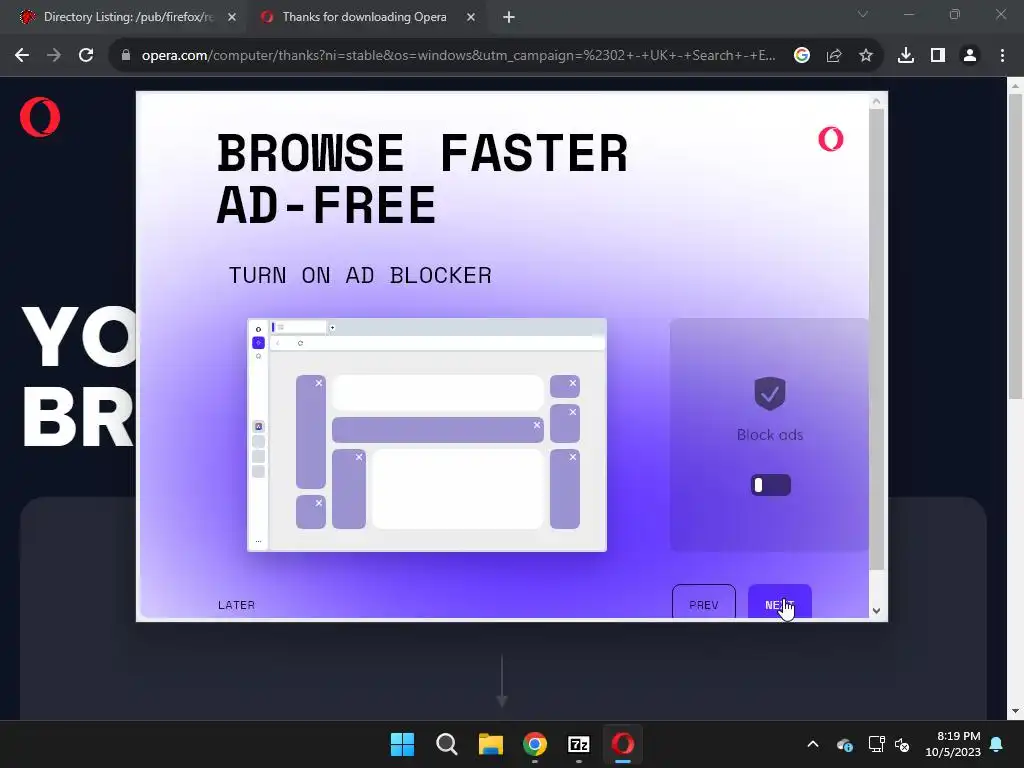Click the page scroll-down arrow indicator
Viewport: 1024px width, 768px height.
[x=502, y=682]
